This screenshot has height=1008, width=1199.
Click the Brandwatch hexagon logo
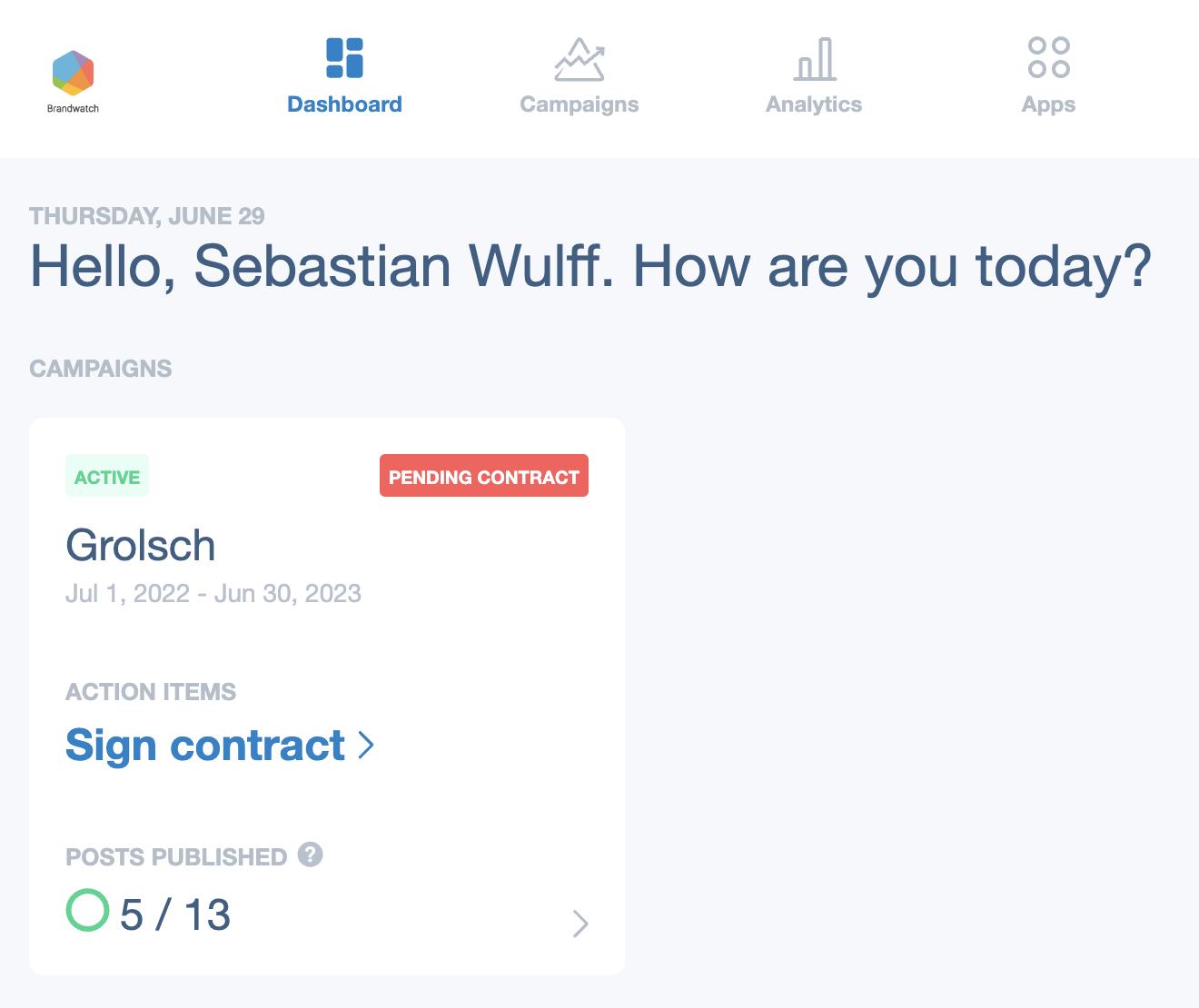[73, 74]
